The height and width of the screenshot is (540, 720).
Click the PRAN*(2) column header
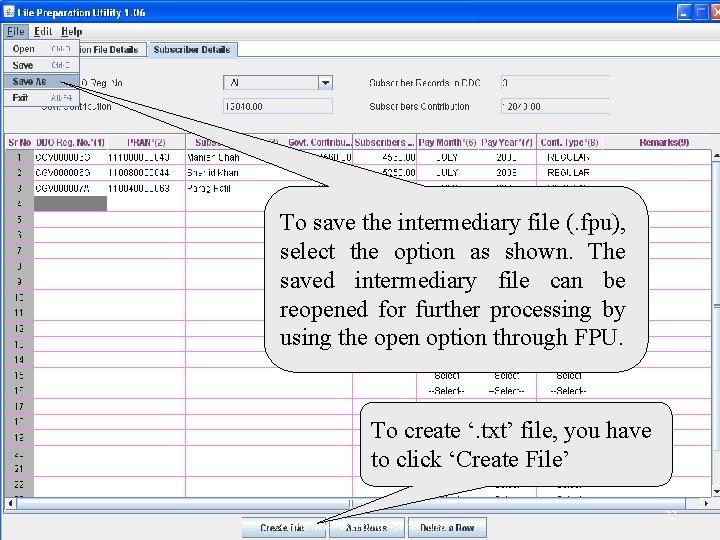click(146, 142)
